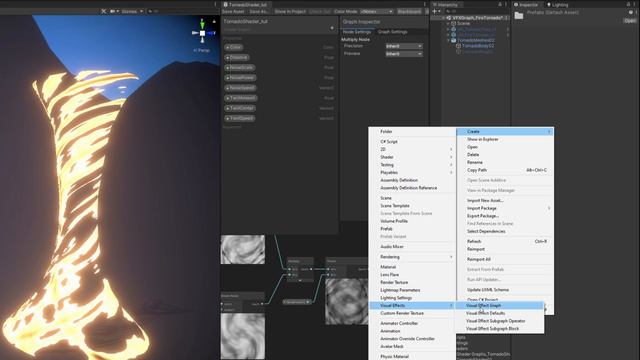This screenshot has width=640, height=360.
Task: Click the Scene view camera settings icon
Action: [x=114, y=11]
